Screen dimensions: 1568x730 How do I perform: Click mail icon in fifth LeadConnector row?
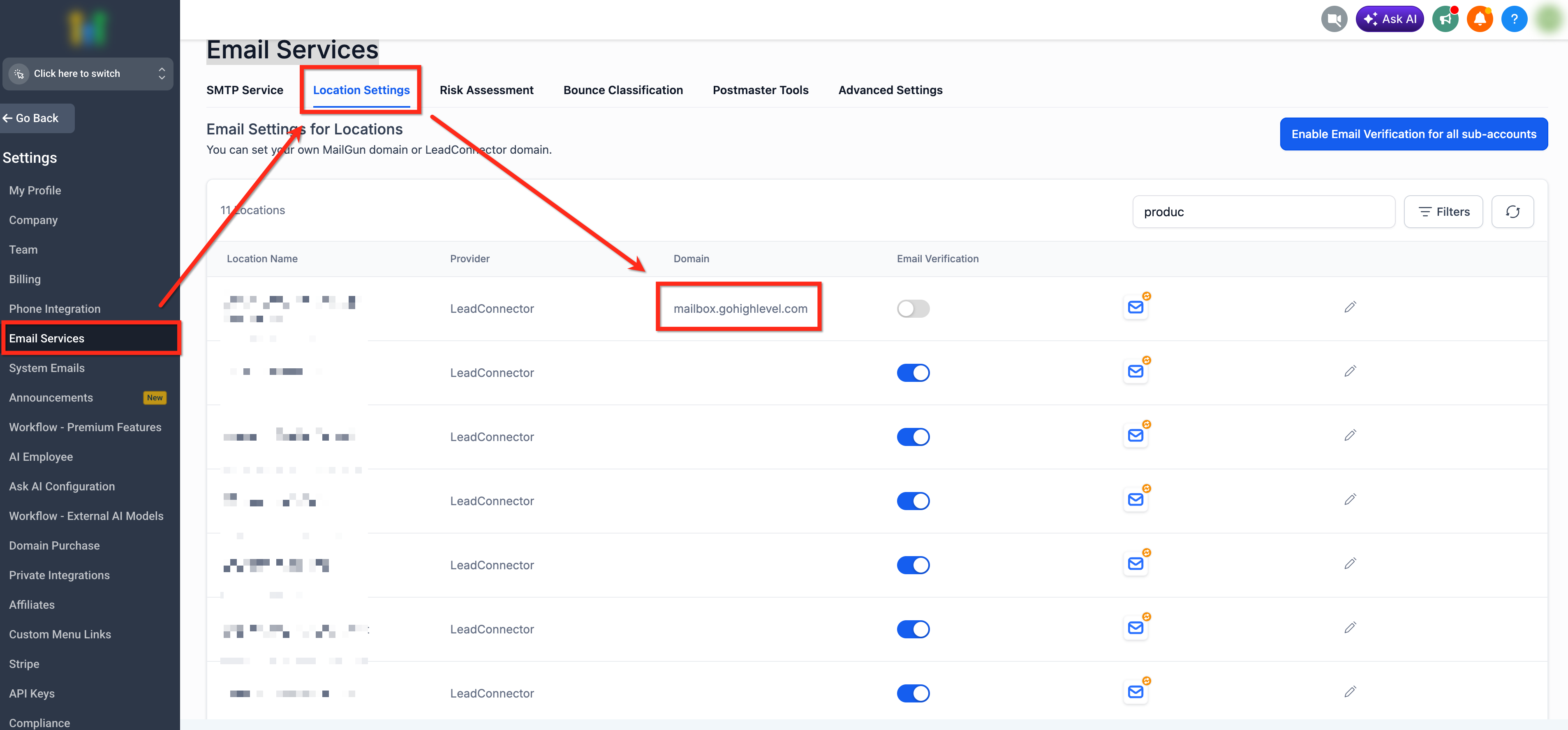tap(1135, 564)
